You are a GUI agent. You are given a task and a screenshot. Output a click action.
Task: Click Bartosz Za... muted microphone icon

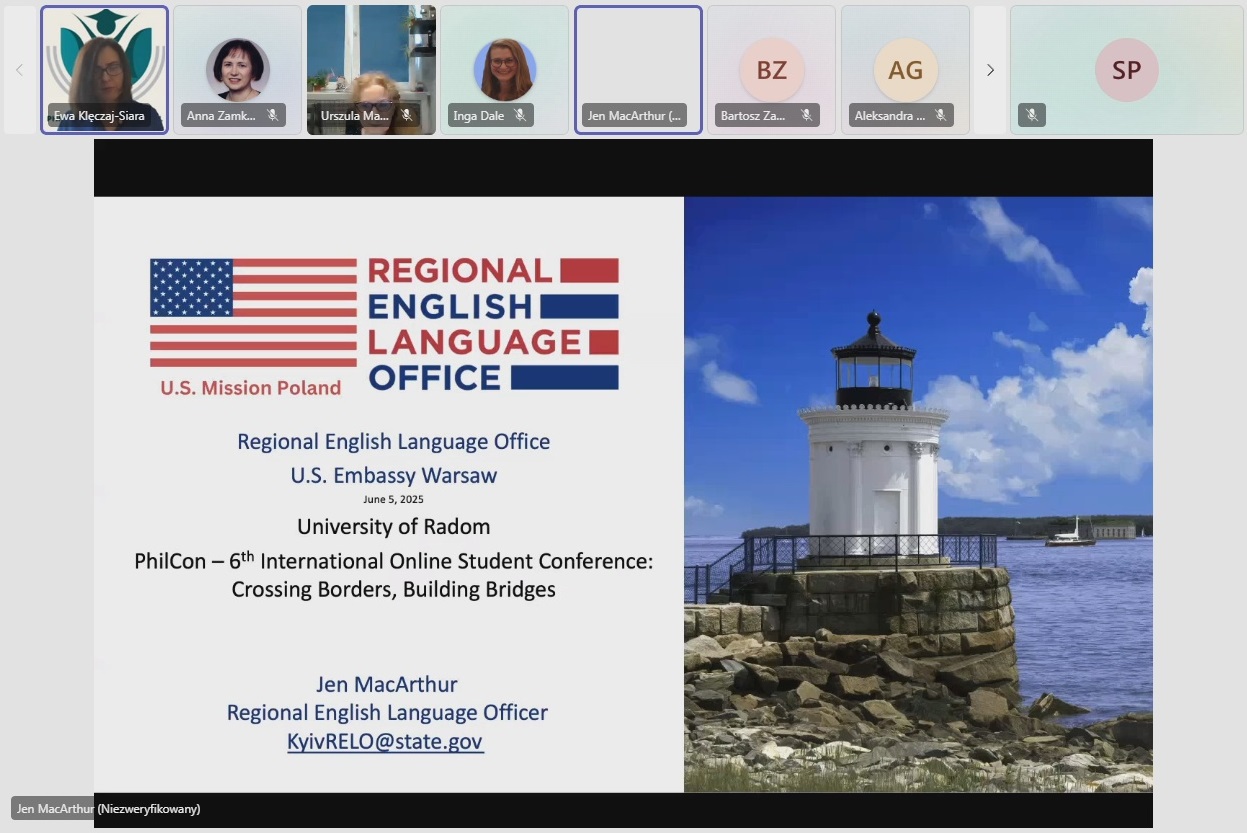806,116
